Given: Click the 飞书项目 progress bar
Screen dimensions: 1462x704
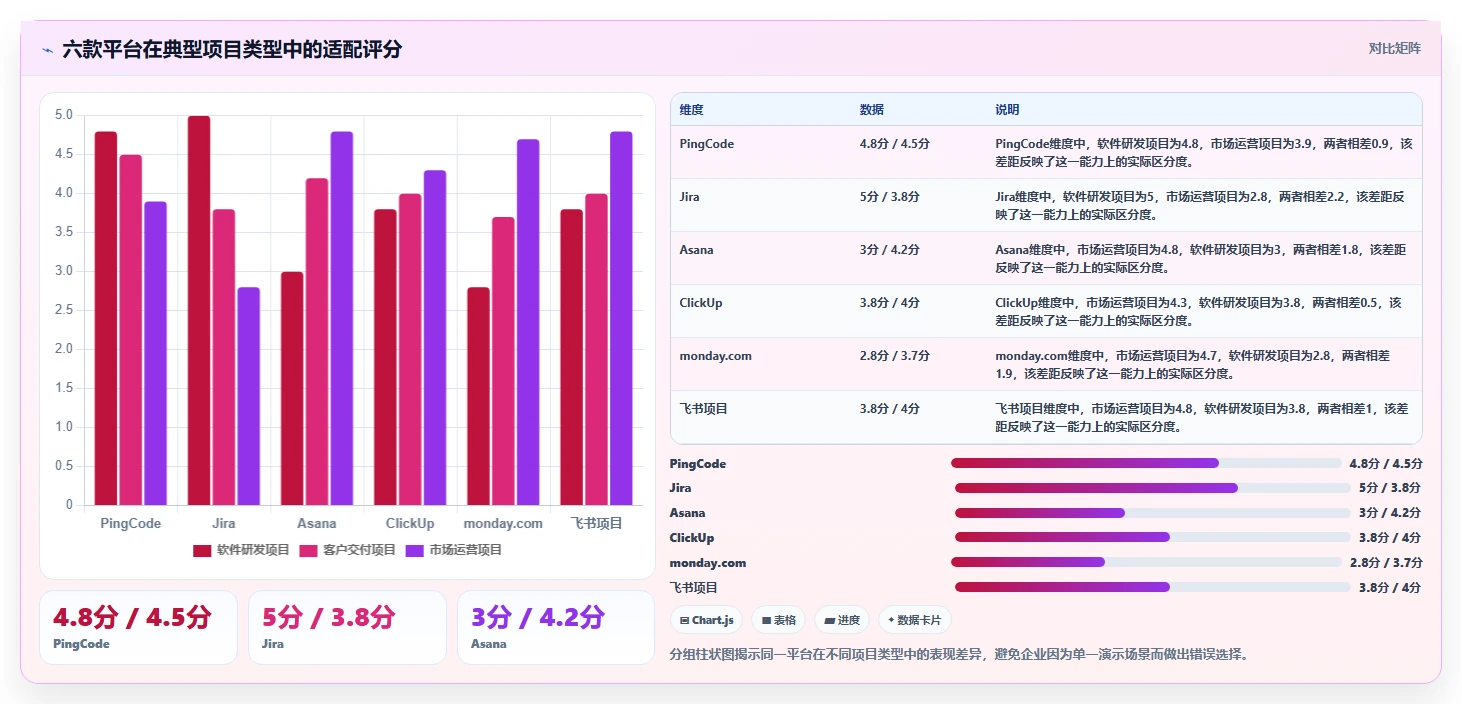Looking at the screenshot, I should click(x=1153, y=587).
